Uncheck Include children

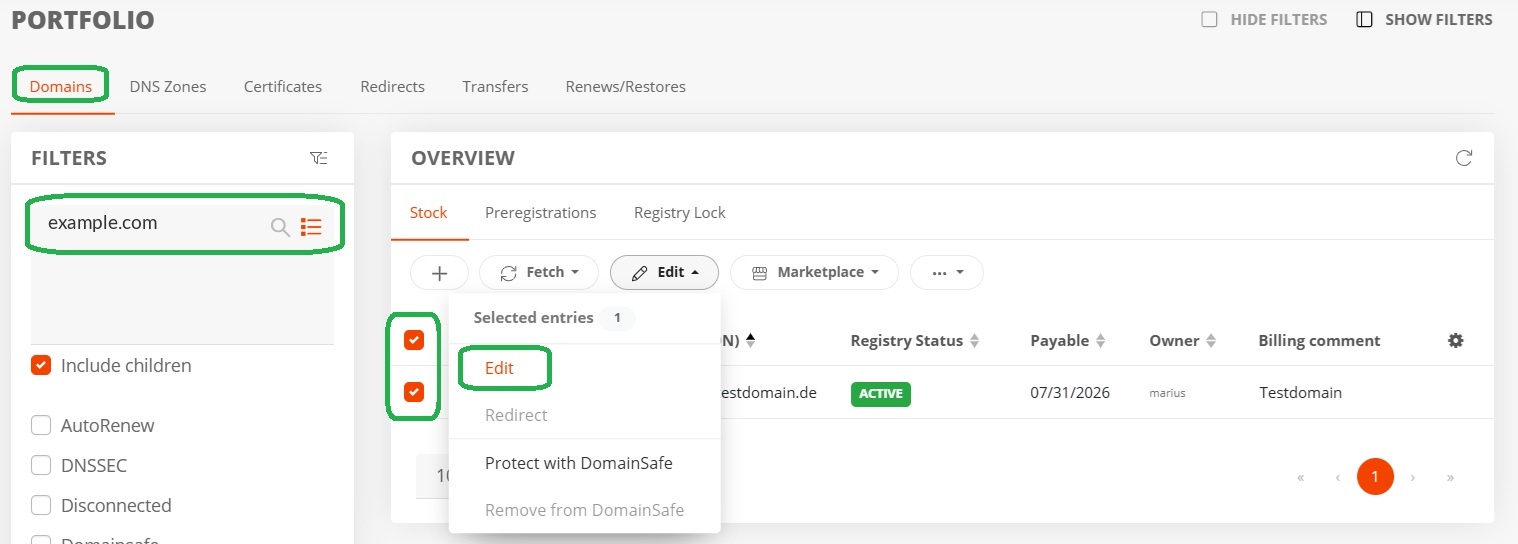click(x=41, y=365)
